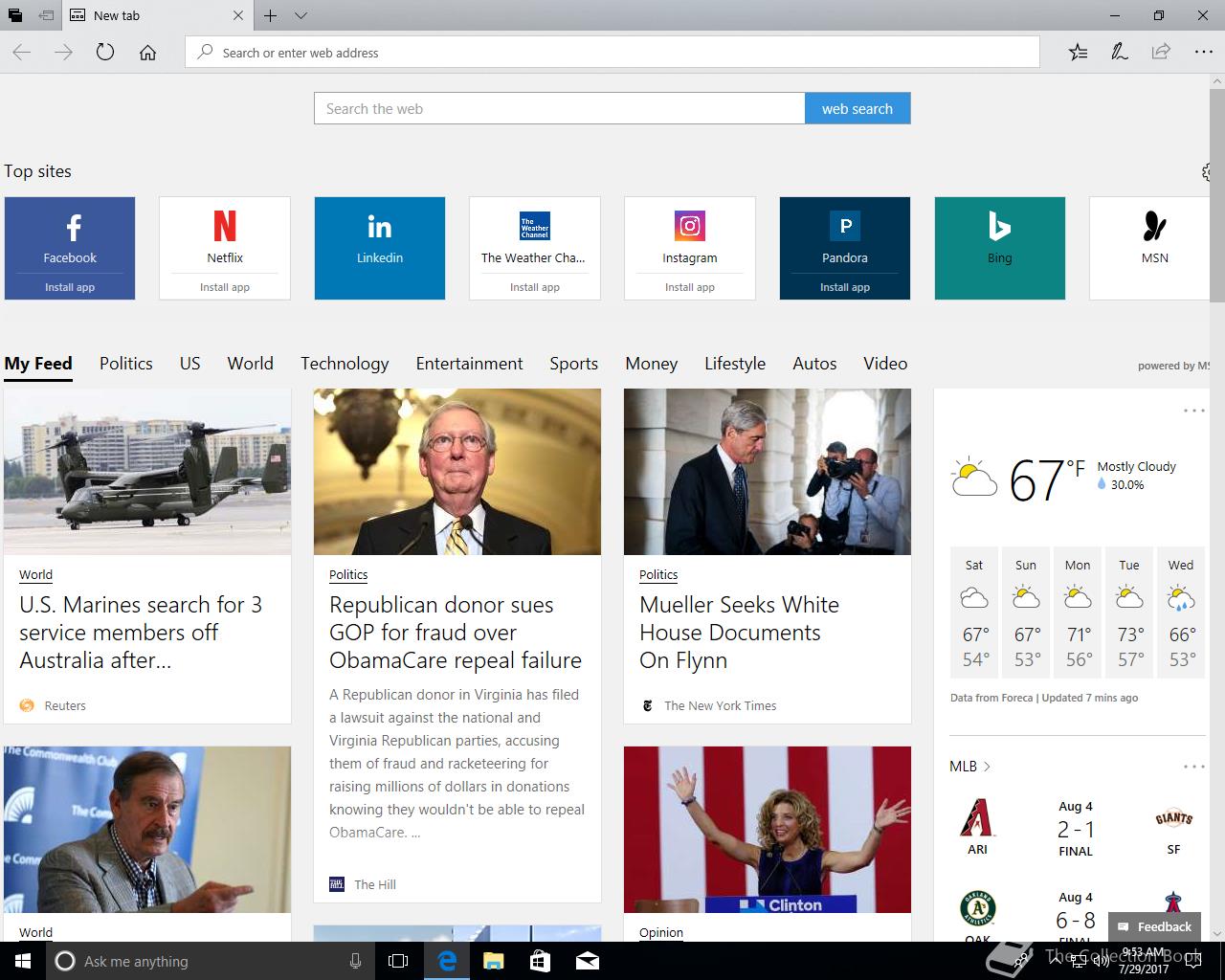Open page settings gear icon
The height and width of the screenshot is (980, 1225).
pyautogui.click(x=1206, y=172)
